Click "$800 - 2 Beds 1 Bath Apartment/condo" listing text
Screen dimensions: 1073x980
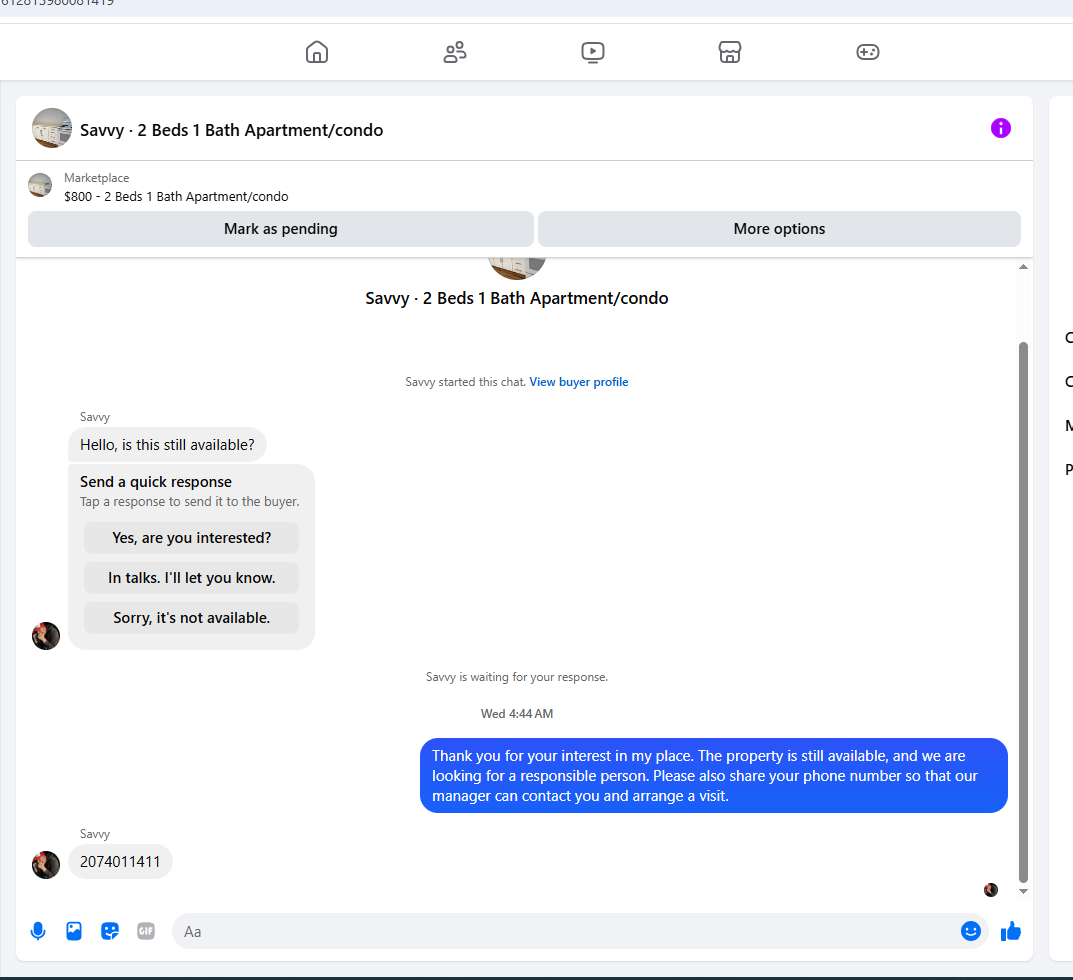176,196
